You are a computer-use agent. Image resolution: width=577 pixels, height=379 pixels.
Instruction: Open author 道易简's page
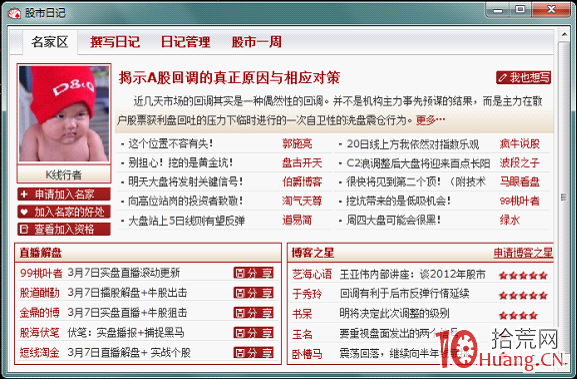pos(297,220)
